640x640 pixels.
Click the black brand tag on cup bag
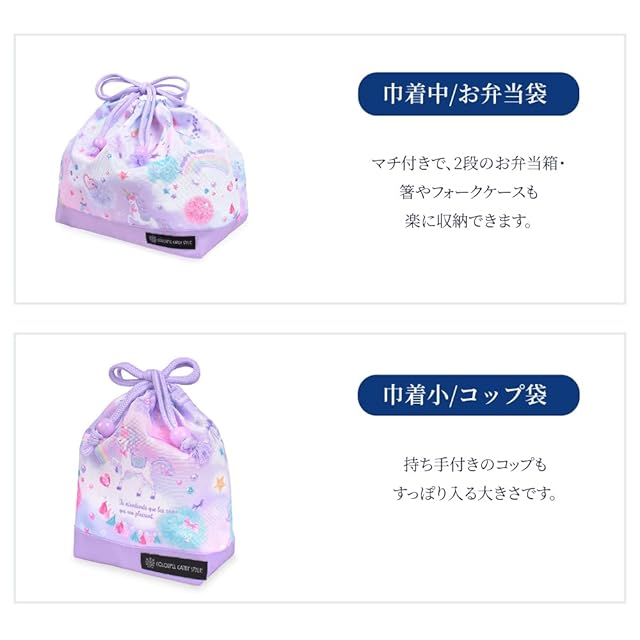point(174,565)
